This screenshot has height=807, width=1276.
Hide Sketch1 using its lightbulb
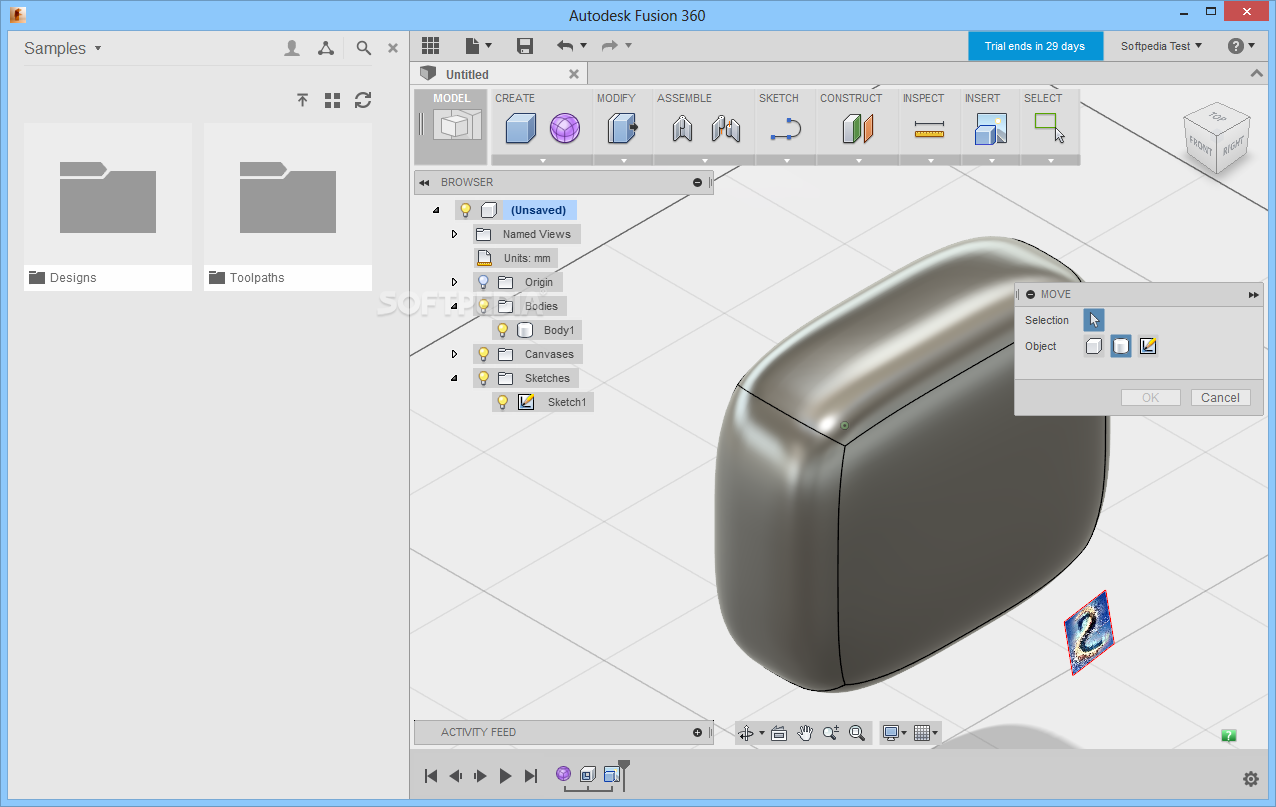pyautogui.click(x=503, y=402)
